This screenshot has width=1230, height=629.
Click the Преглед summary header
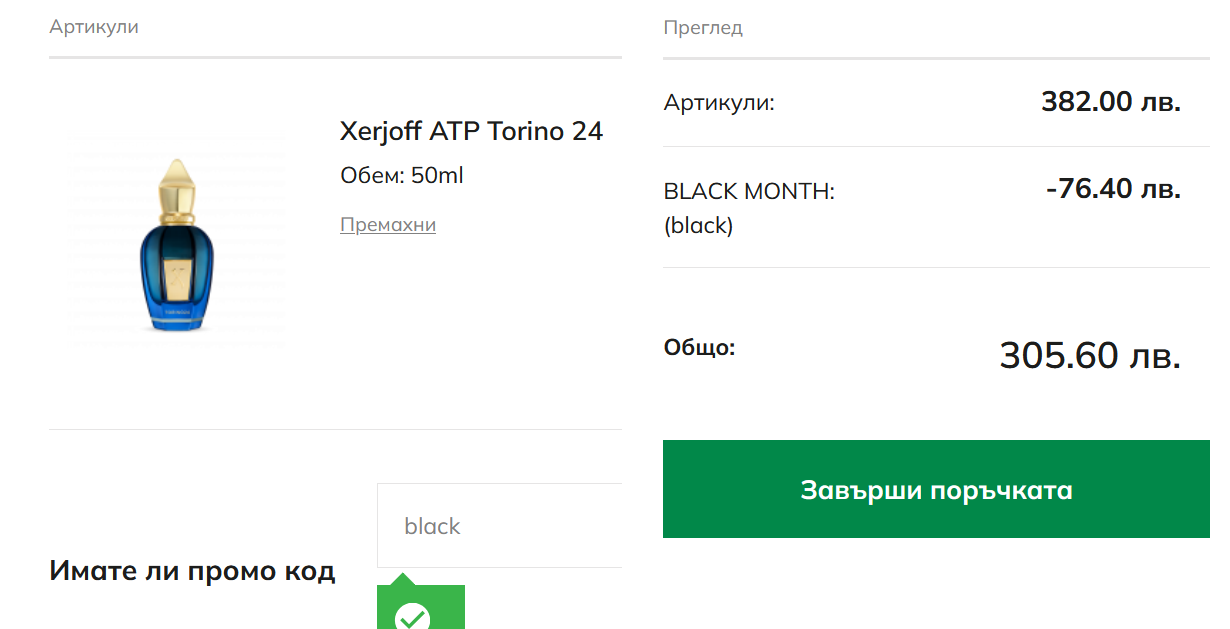(x=703, y=28)
